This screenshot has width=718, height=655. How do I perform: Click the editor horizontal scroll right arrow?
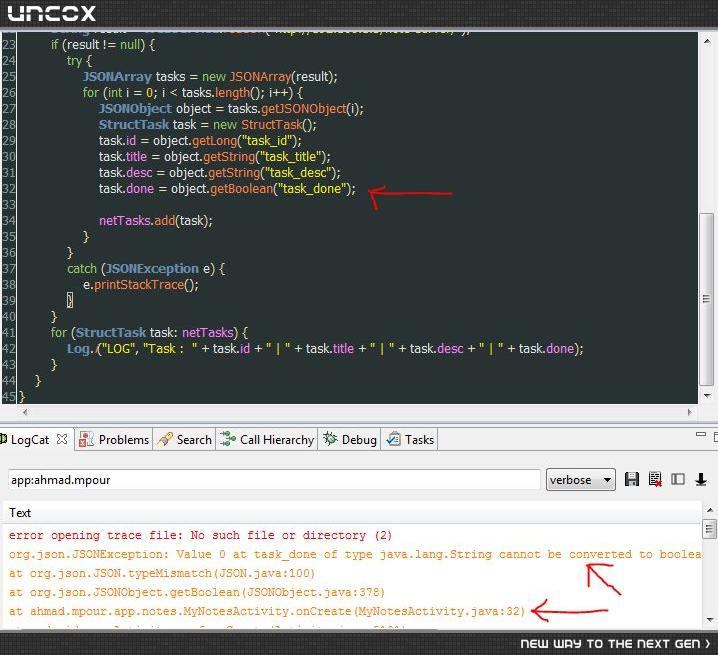pyautogui.click(x=690, y=412)
